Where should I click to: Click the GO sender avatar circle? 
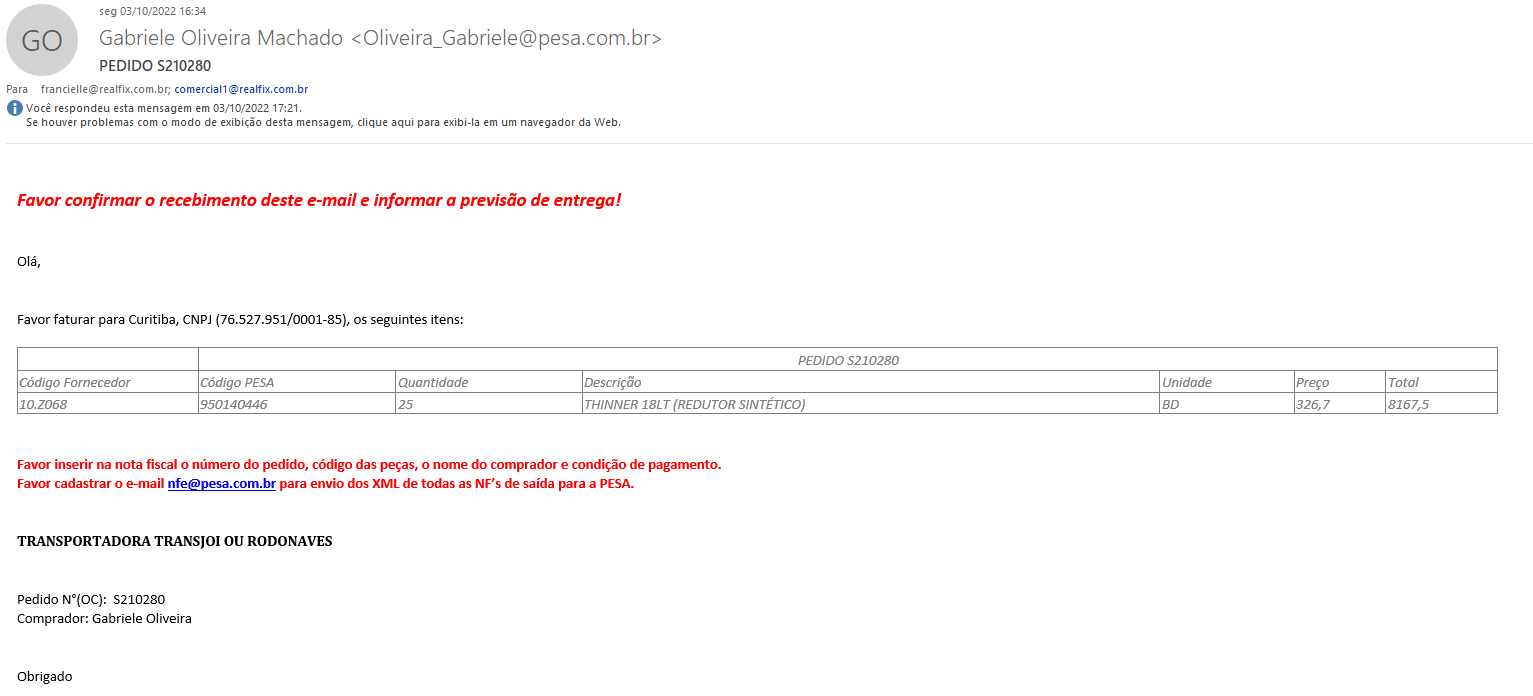pos(42,40)
